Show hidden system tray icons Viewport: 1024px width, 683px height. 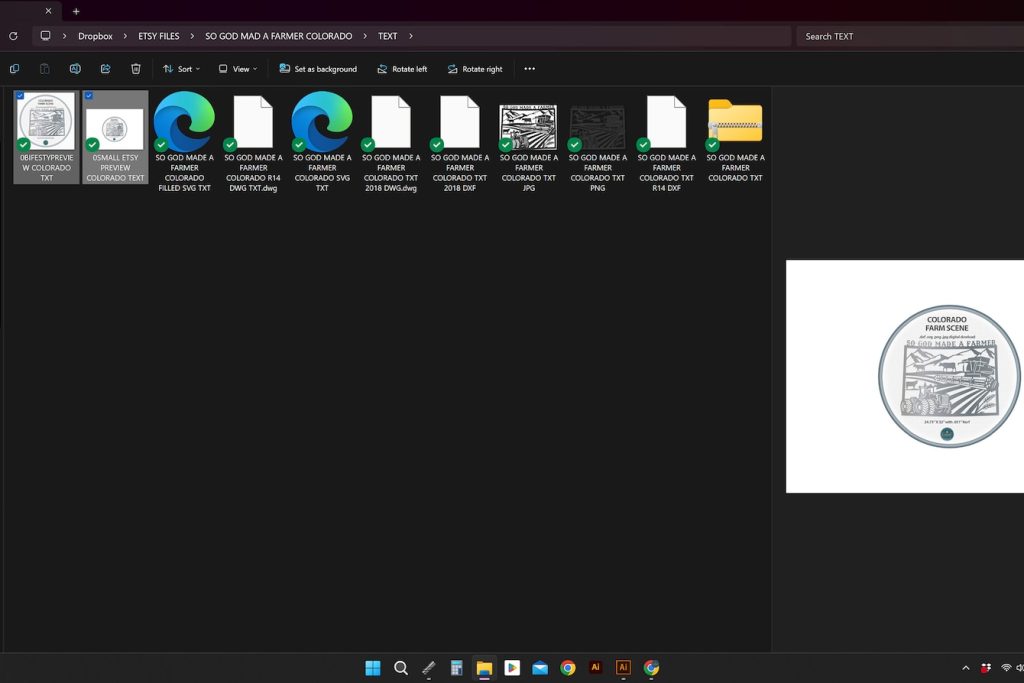965,668
